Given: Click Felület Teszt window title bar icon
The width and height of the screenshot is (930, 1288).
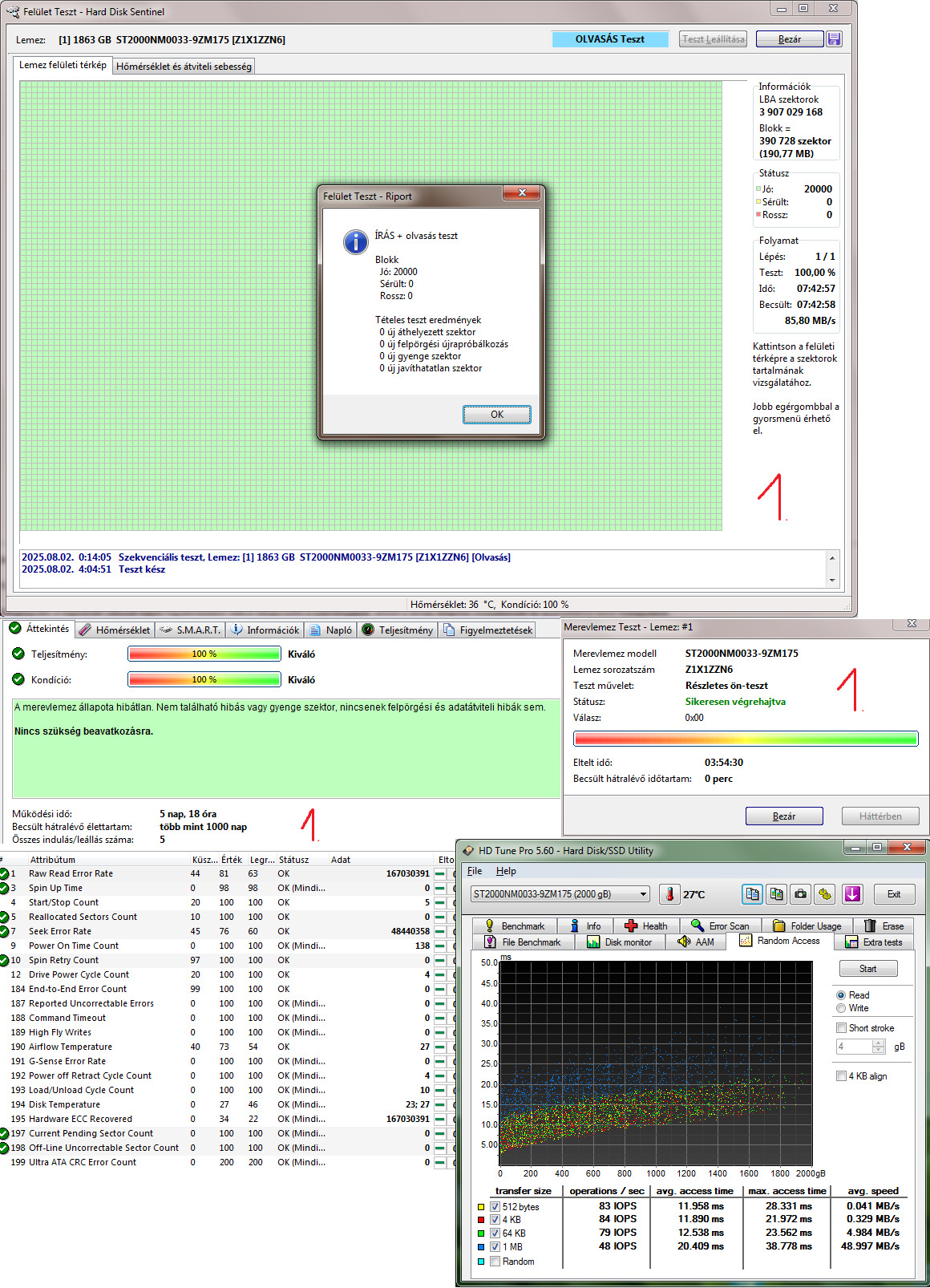Looking at the screenshot, I should (12, 12).
